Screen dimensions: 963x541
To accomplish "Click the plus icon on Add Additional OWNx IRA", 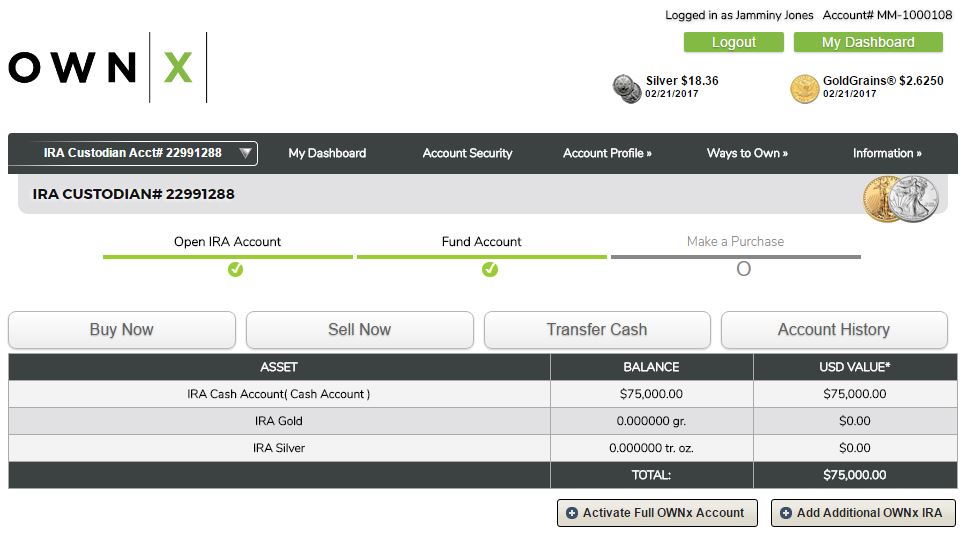I will 786,513.
